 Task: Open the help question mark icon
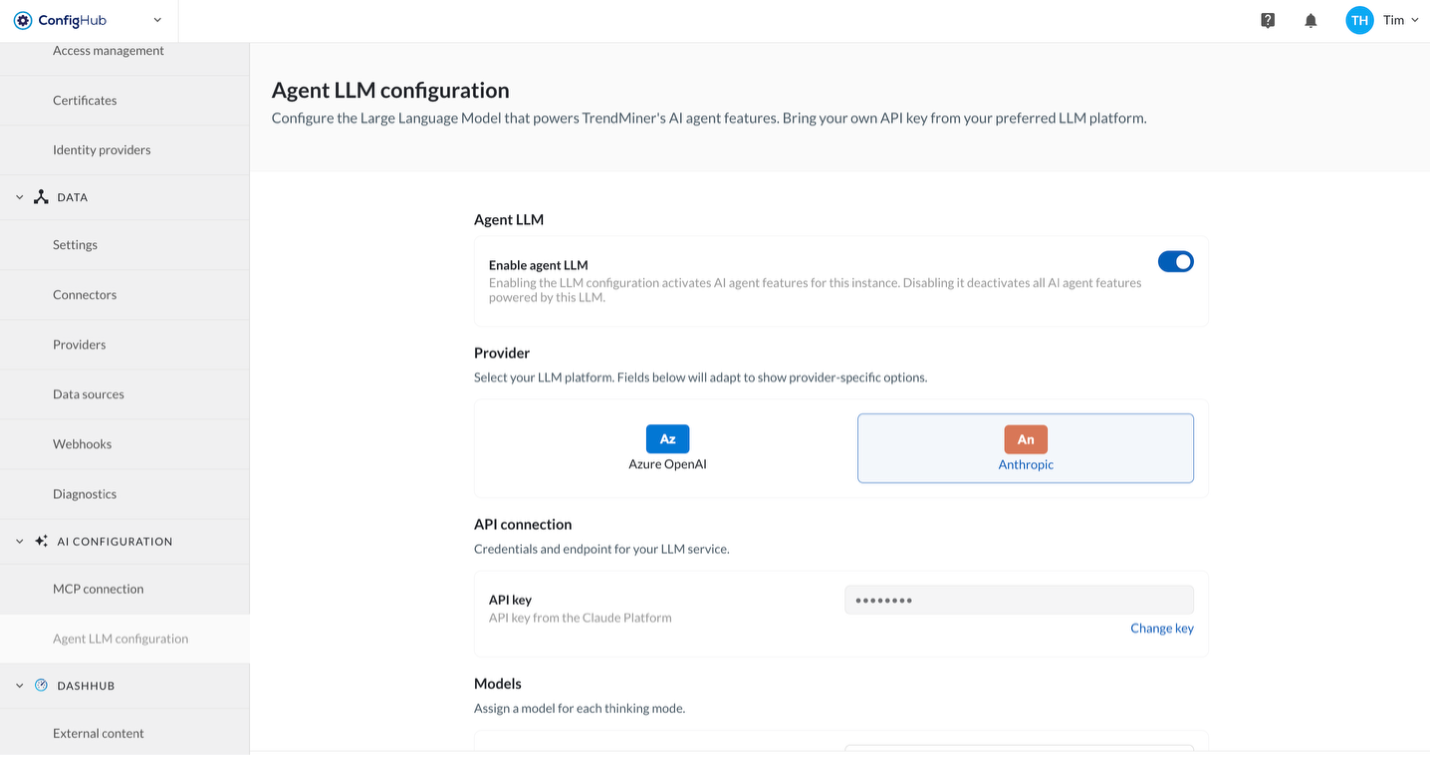point(1268,20)
